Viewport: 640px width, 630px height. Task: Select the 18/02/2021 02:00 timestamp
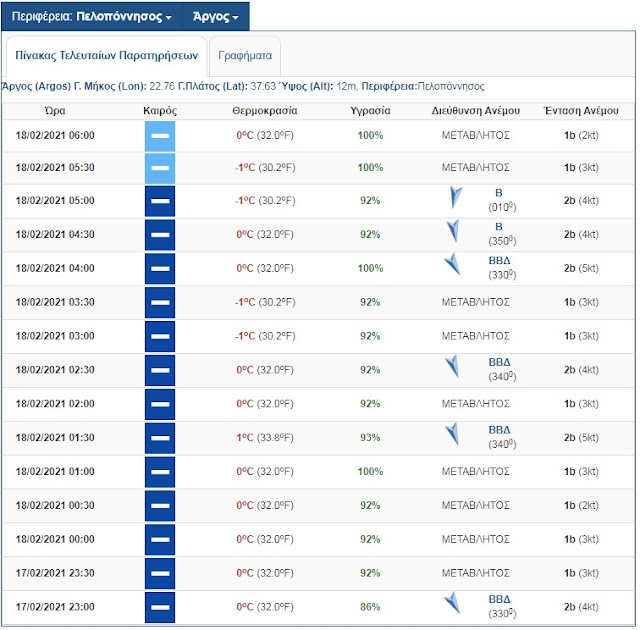pyautogui.click(x=55, y=404)
